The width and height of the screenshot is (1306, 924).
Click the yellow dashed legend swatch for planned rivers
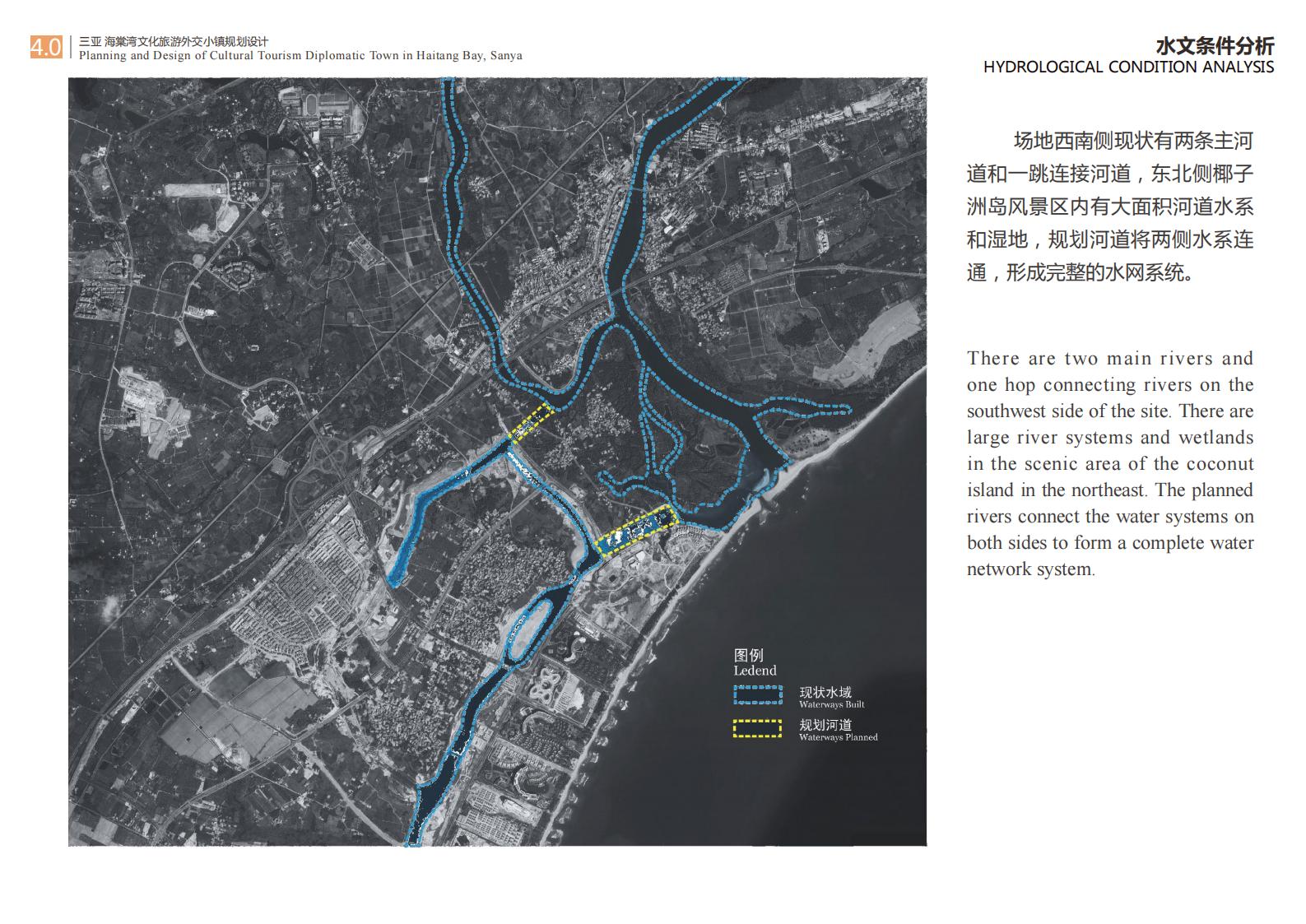point(758,728)
